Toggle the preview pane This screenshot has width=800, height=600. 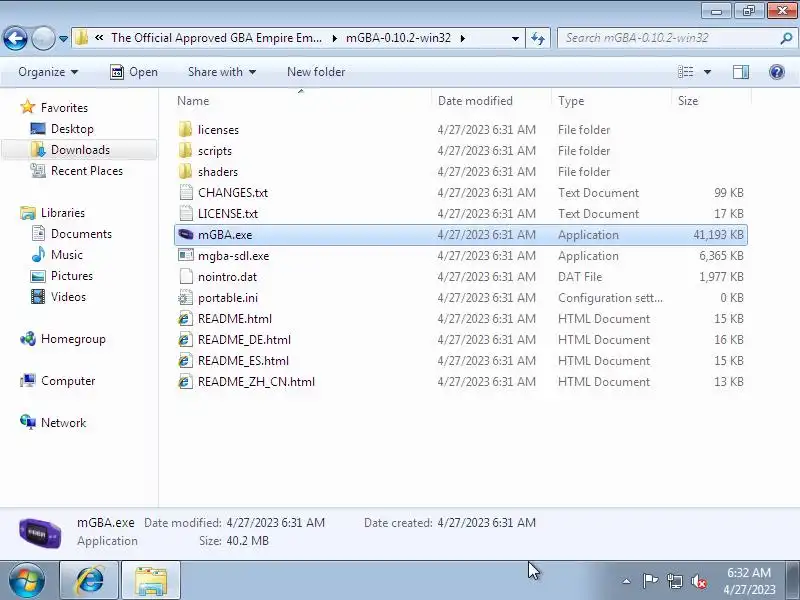[x=741, y=72]
